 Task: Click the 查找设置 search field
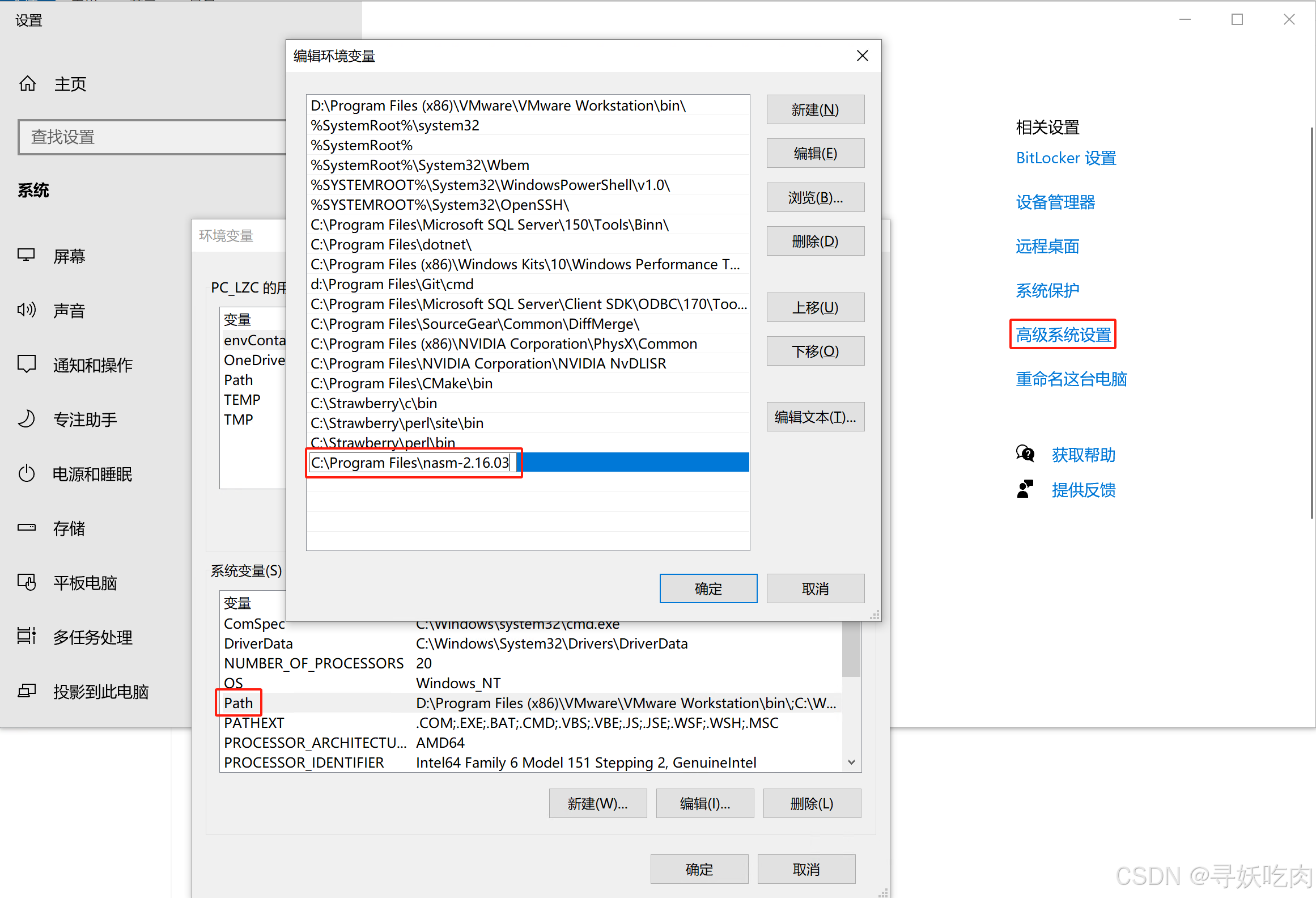153,137
